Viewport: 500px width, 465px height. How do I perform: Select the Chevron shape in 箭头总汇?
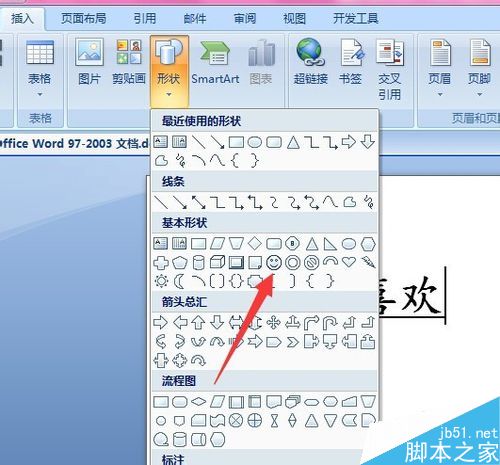[293, 342]
